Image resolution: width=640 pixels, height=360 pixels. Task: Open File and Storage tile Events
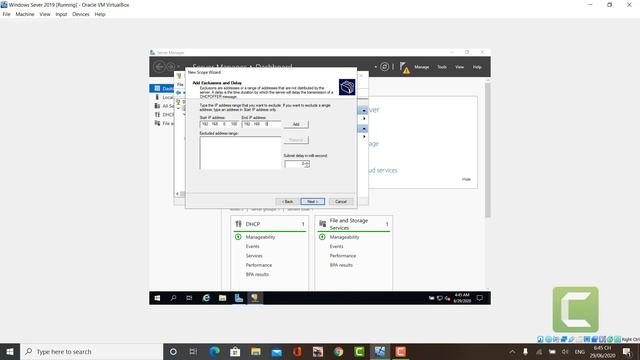coord(337,247)
